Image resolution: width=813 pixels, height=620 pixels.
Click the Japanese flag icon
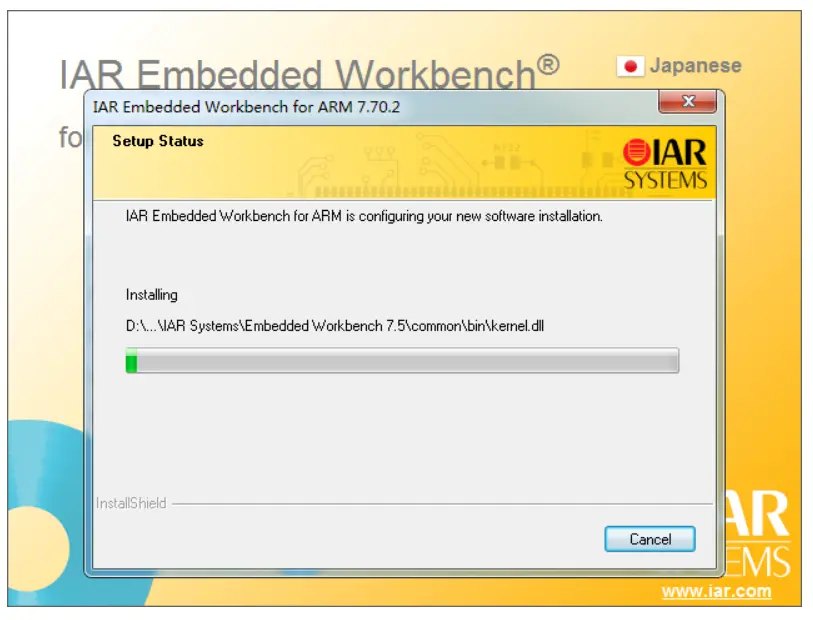click(630, 66)
